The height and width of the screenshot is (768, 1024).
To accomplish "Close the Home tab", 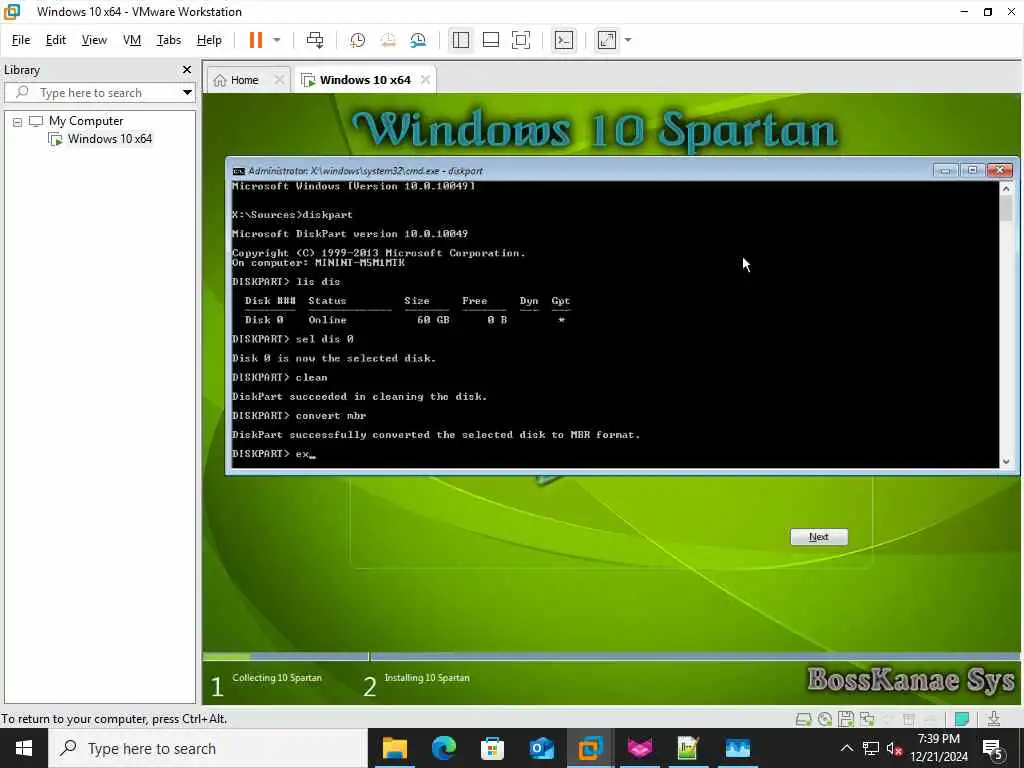I will (279, 80).
